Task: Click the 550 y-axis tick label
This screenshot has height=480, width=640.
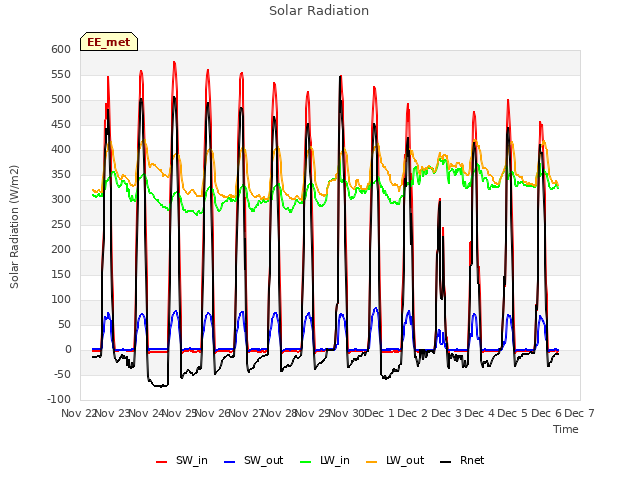Action: (x=61, y=74)
